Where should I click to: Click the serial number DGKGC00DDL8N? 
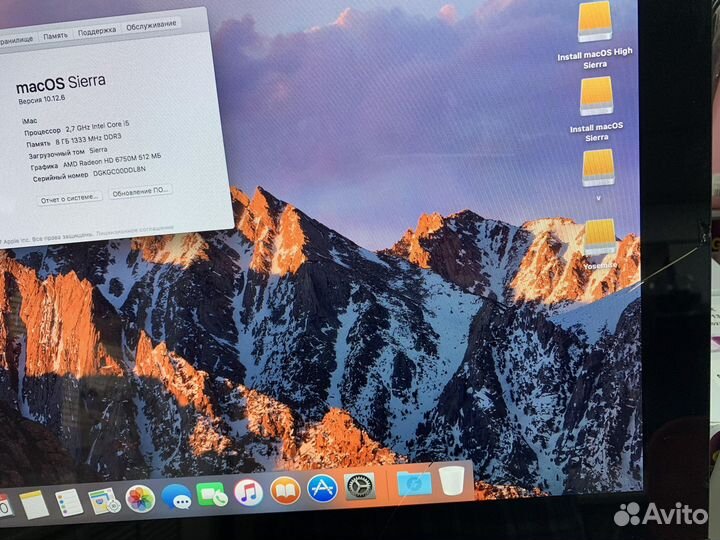(x=119, y=171)
